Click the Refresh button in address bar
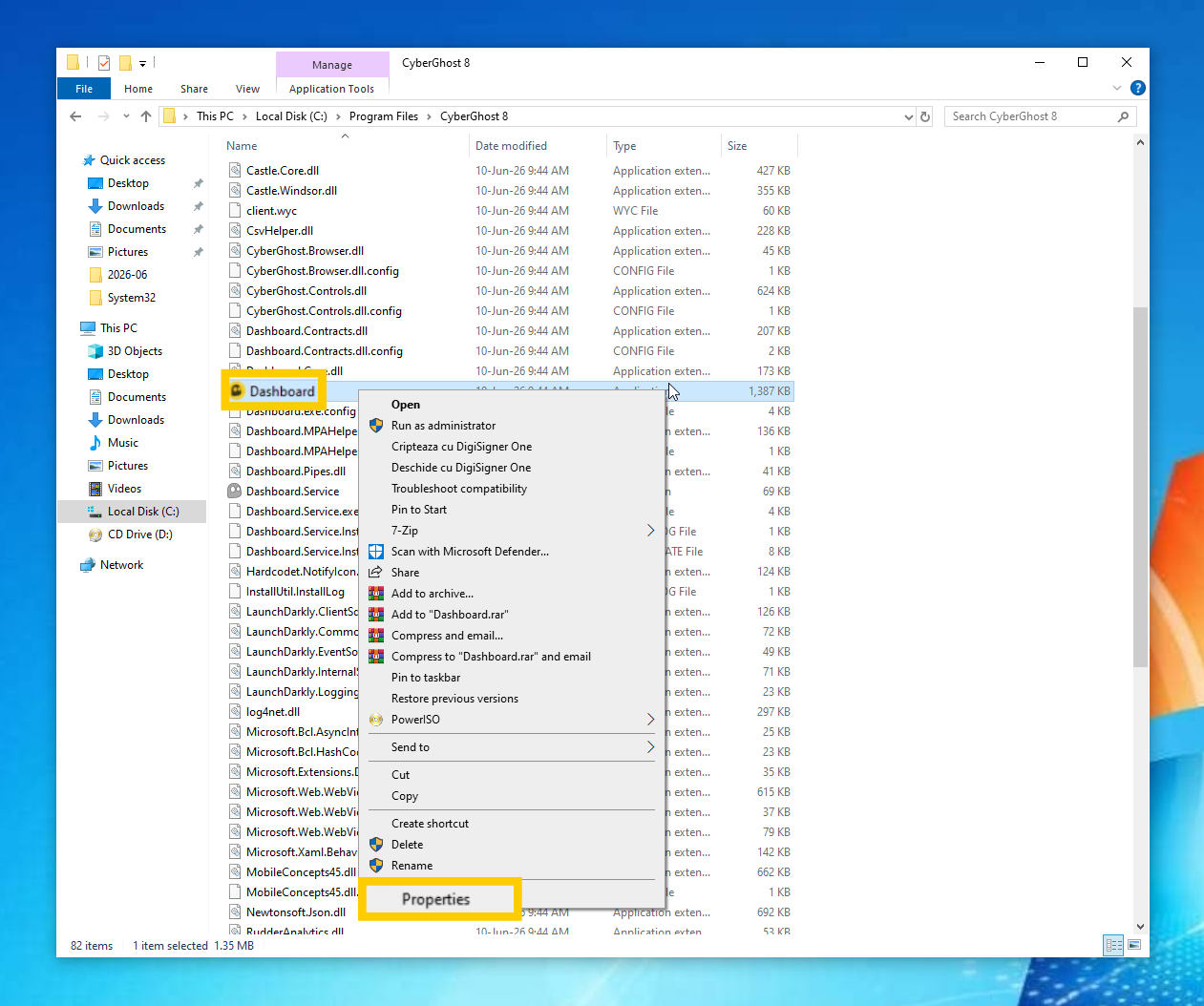 (925, 116)
